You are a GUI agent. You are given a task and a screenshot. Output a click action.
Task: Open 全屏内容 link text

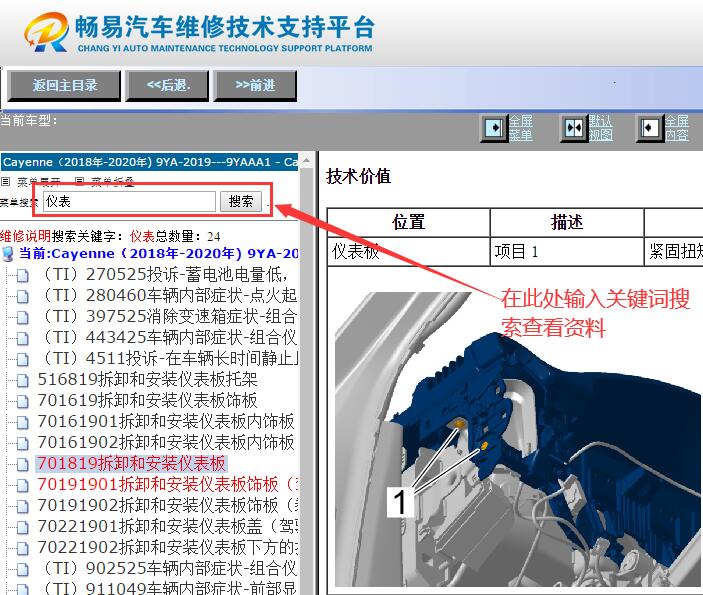pyautogui.click(x=677, y=128)
